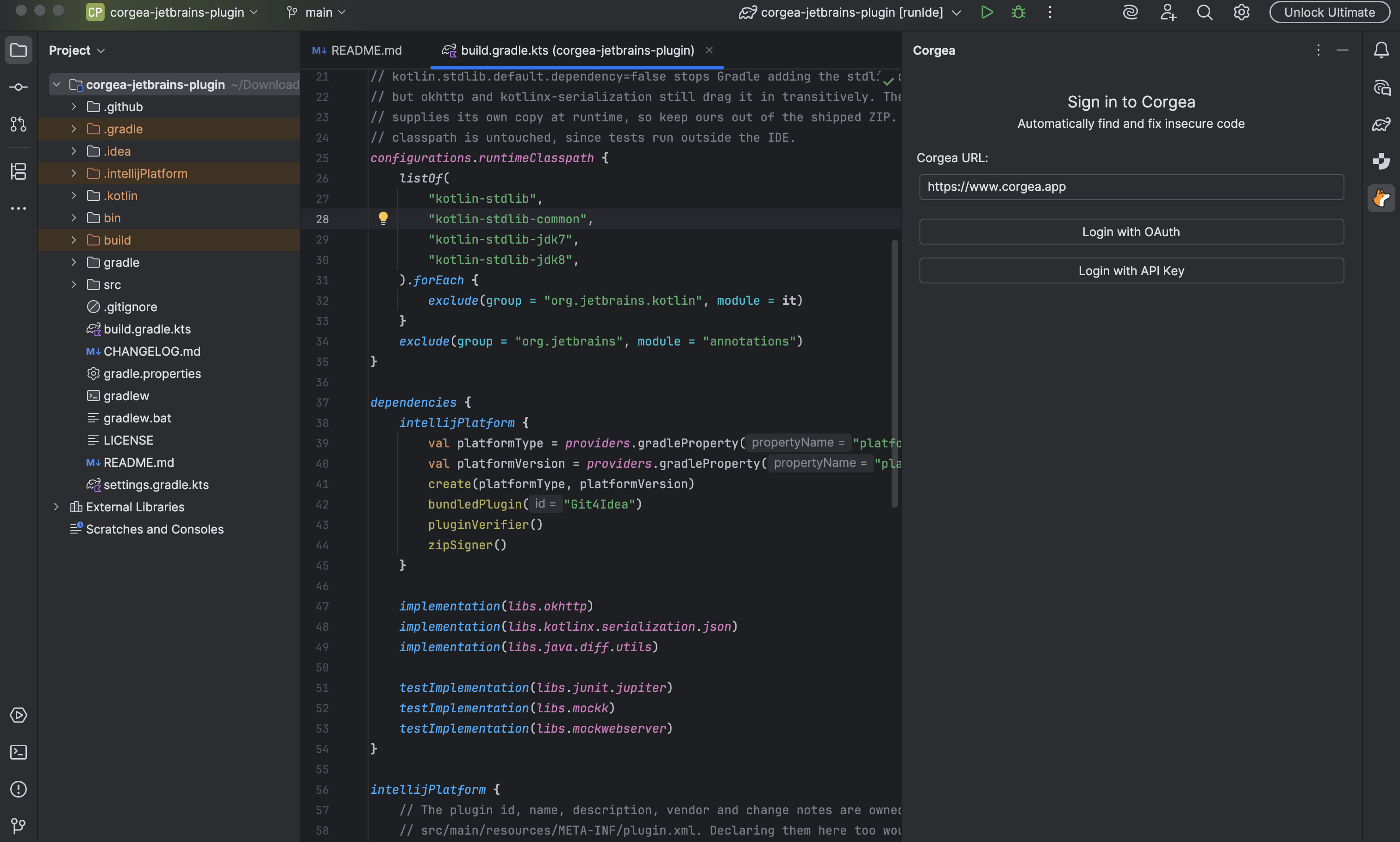Open the puzzle-piece tool window icon

[1381, 161]
